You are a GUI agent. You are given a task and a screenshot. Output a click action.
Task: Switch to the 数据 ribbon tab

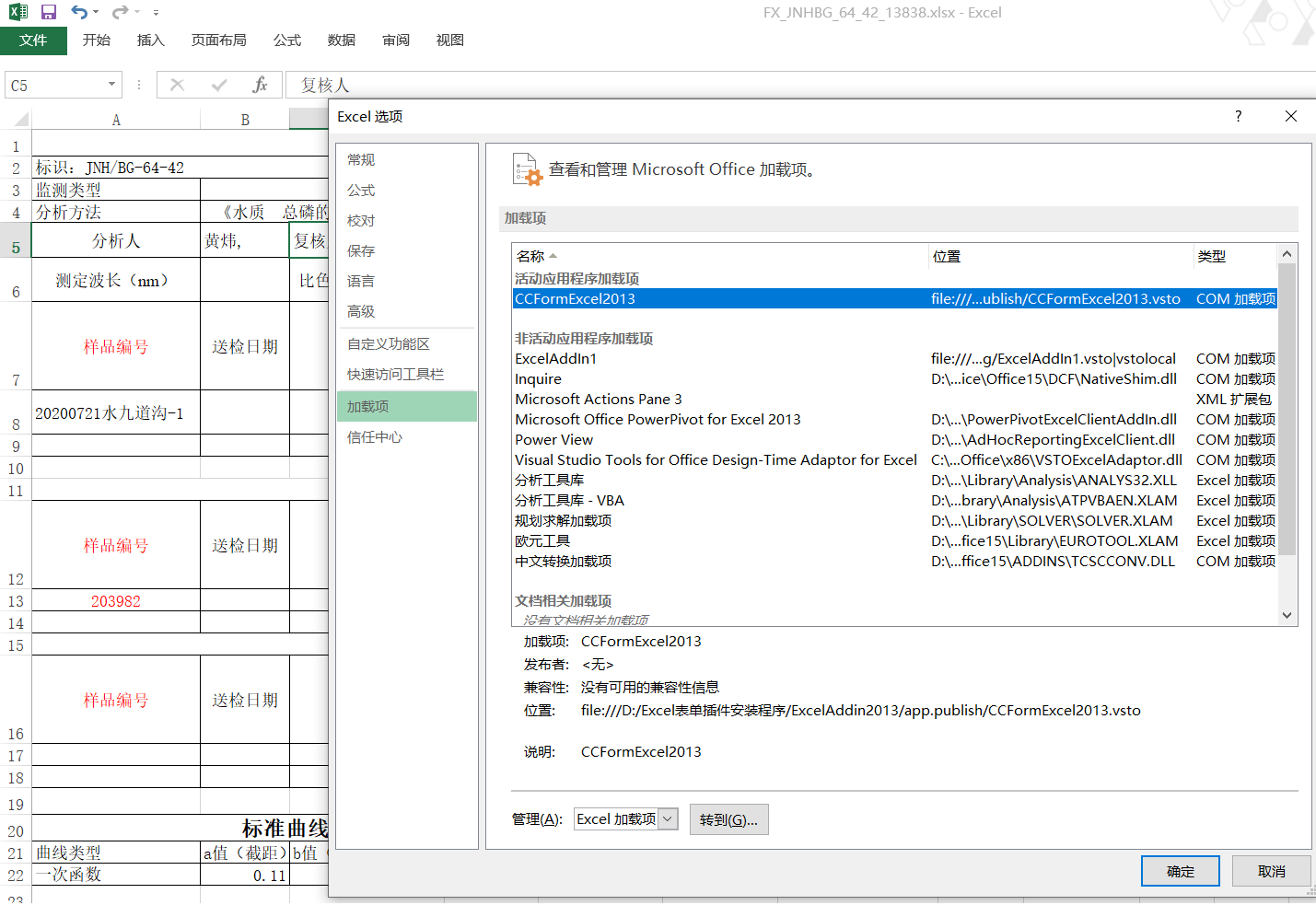(342, 41)
